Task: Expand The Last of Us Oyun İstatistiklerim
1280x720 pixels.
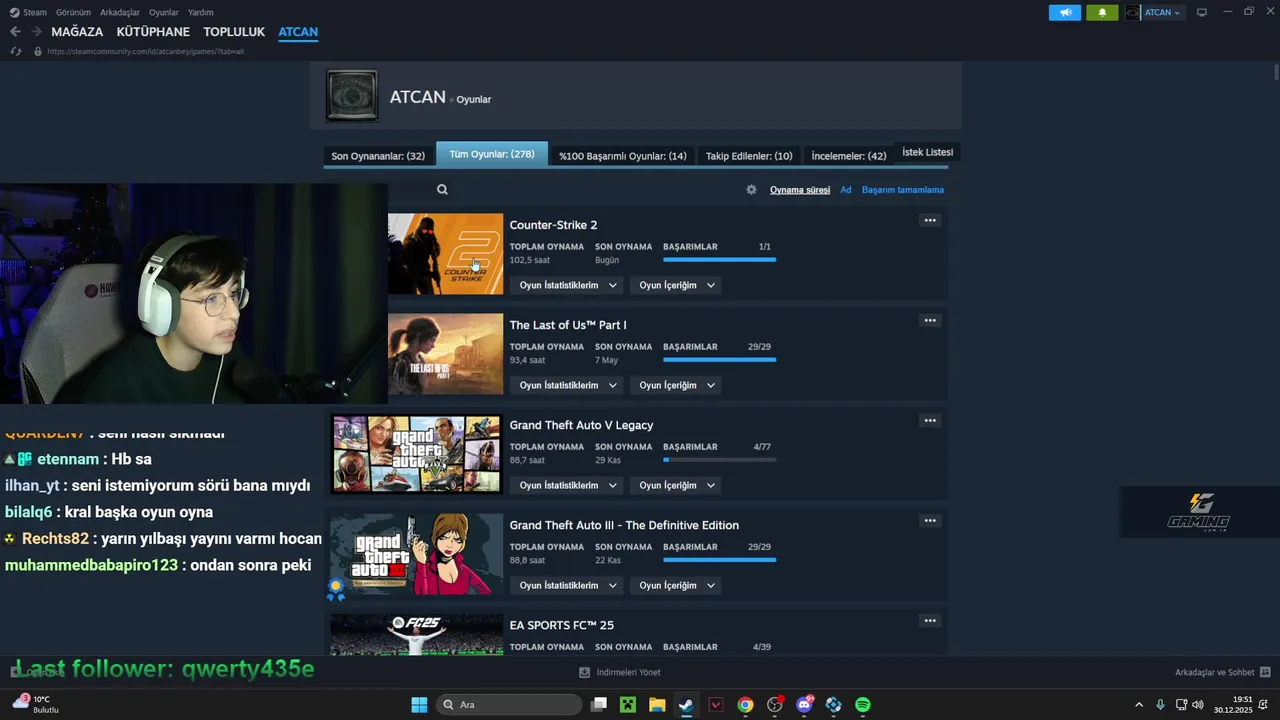Action: pyautogui.click(x=567, y=385)
